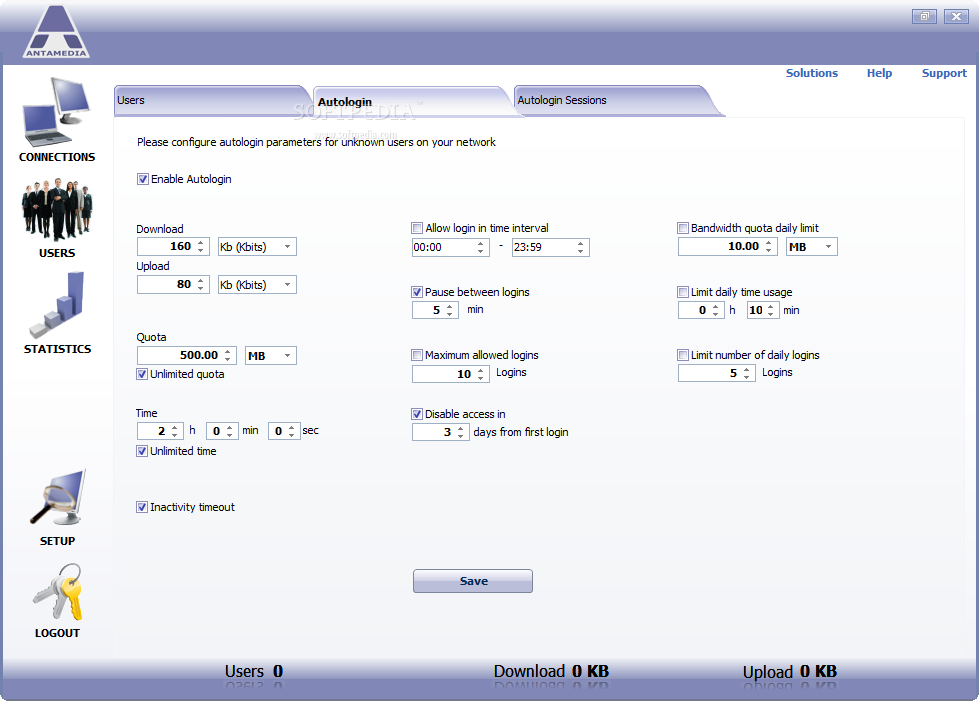Uncheck Pause between logins
Screen dimensions: 979x701
pos(417,292)
